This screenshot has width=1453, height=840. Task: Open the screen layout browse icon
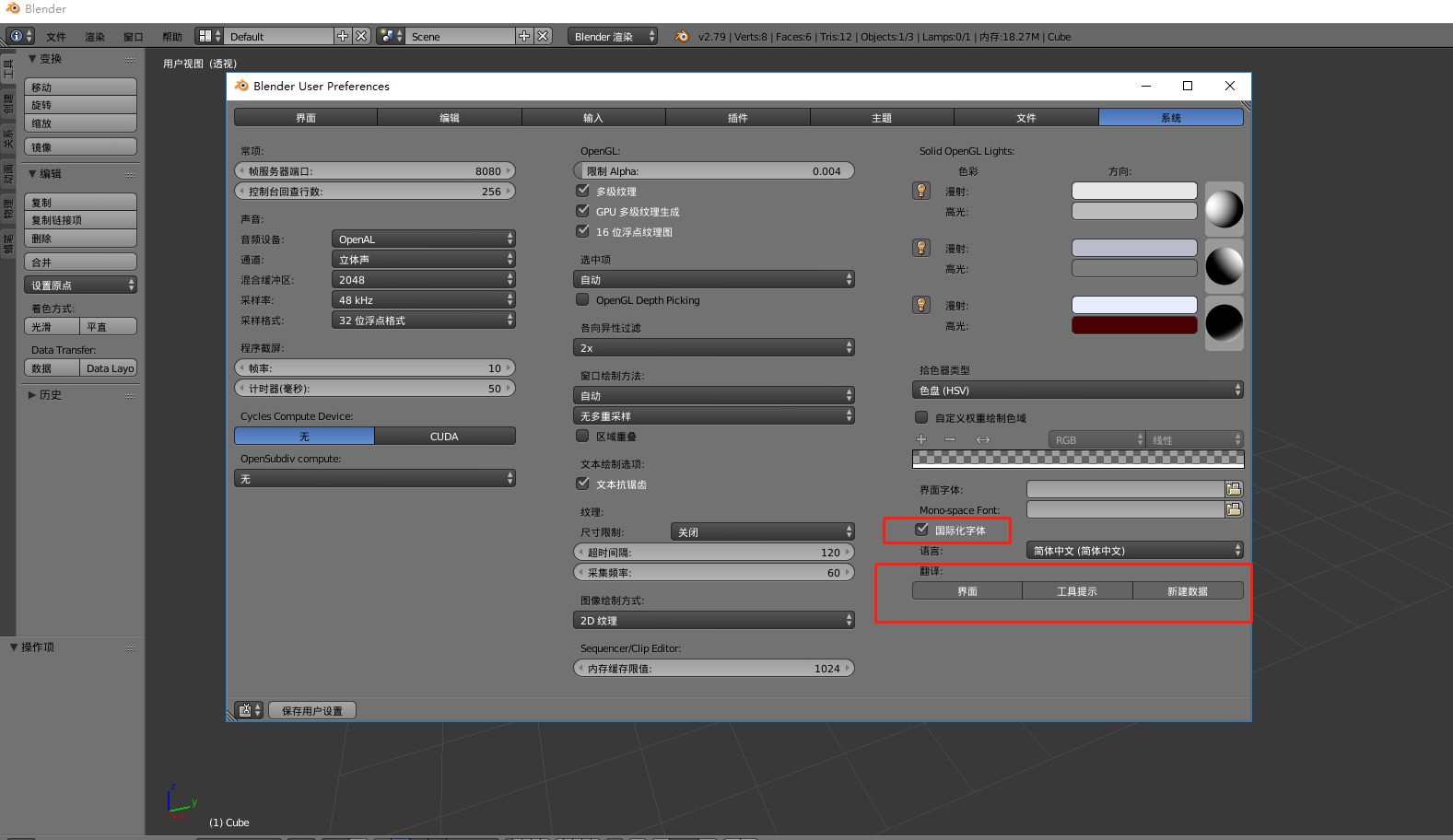[209, 36]
